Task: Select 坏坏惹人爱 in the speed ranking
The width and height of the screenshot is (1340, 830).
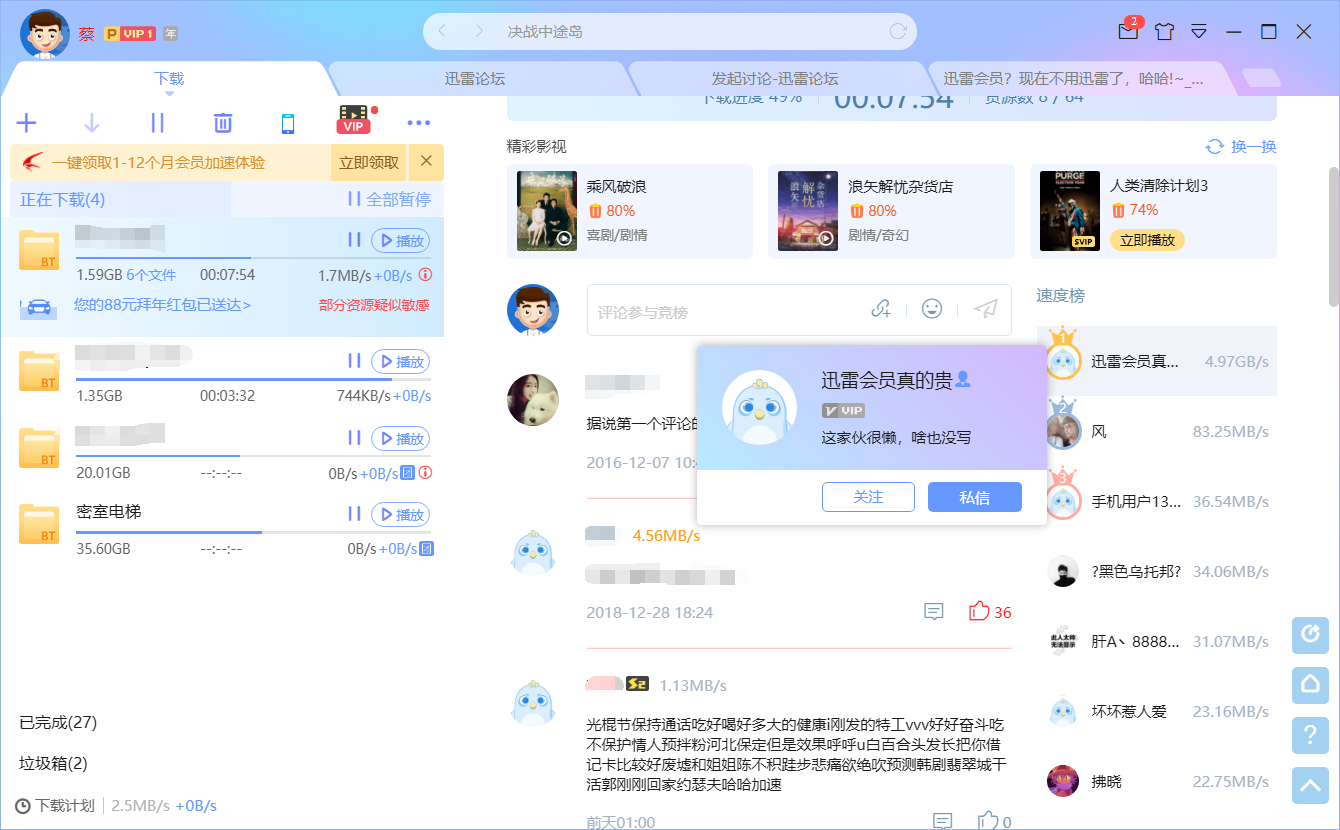Action: (1156, 711)
